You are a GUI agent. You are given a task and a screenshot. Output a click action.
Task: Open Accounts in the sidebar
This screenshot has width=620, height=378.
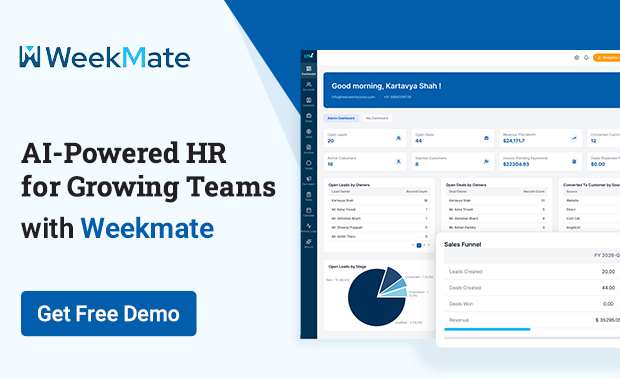coord(309,86)
